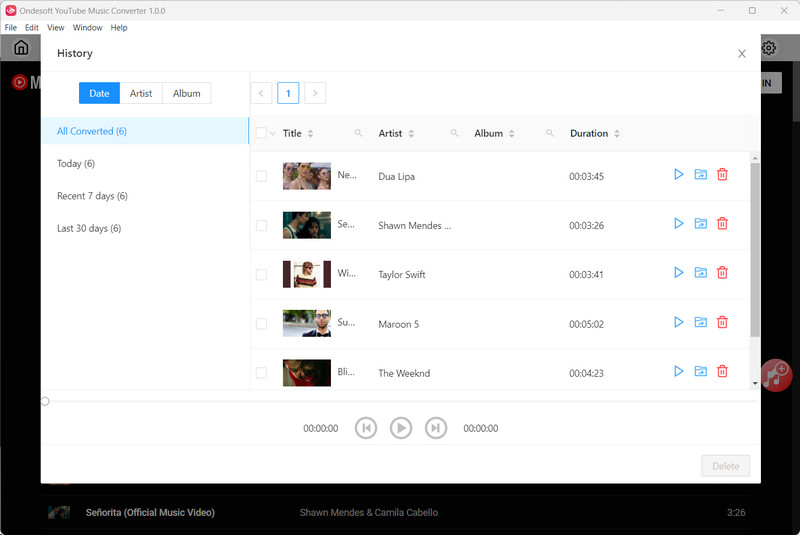This screenshot has width=800, height=535.
Task: Skip to the next track in player
Action: (x=436, y=428)
